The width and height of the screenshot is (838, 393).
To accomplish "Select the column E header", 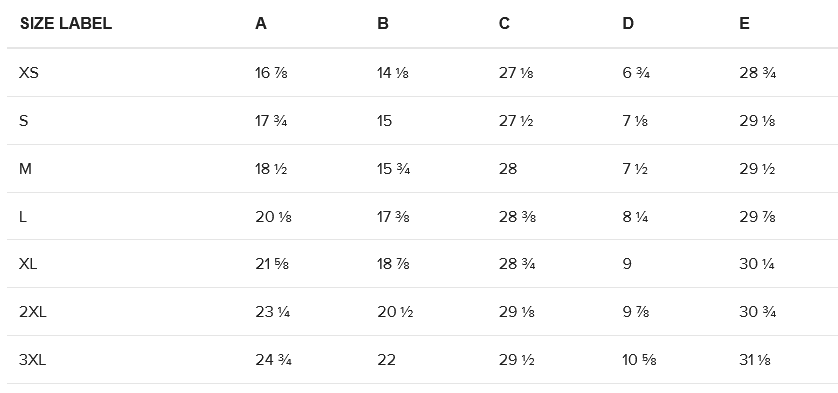I will [744, 24].
